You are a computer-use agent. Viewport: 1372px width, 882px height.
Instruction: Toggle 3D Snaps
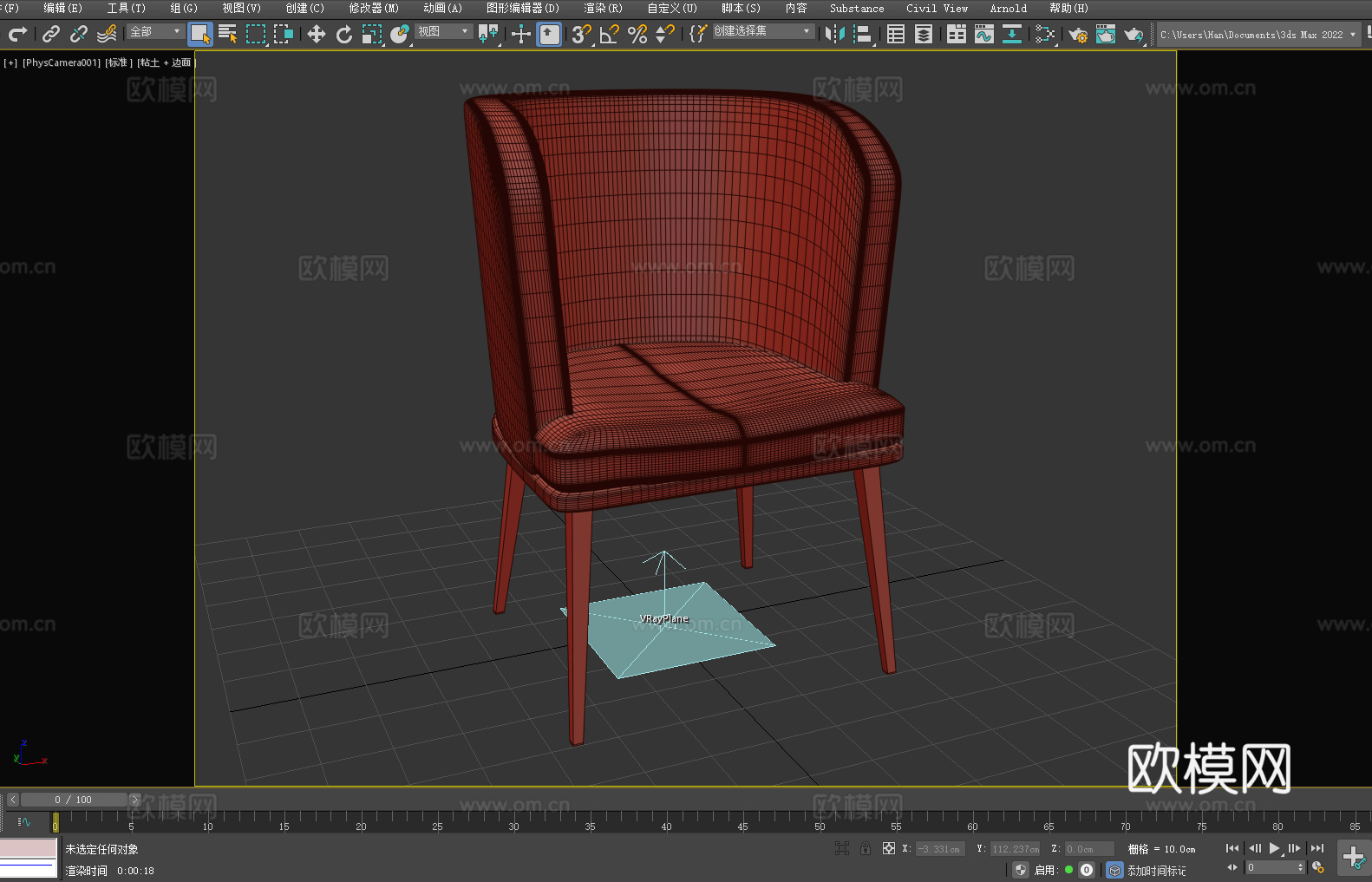click(582, 34)
